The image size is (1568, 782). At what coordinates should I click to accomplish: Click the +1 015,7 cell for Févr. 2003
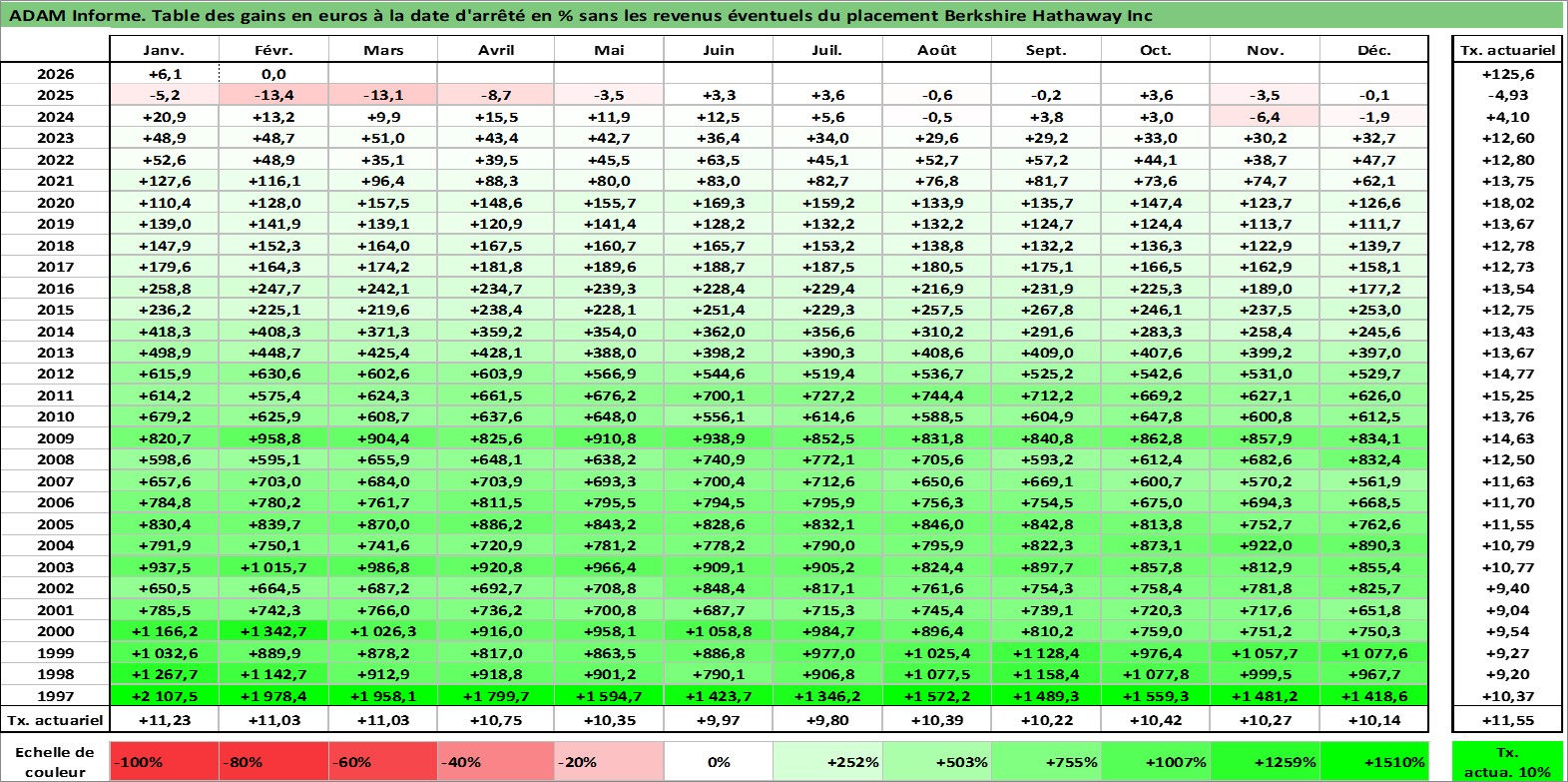tap(273, 567)
